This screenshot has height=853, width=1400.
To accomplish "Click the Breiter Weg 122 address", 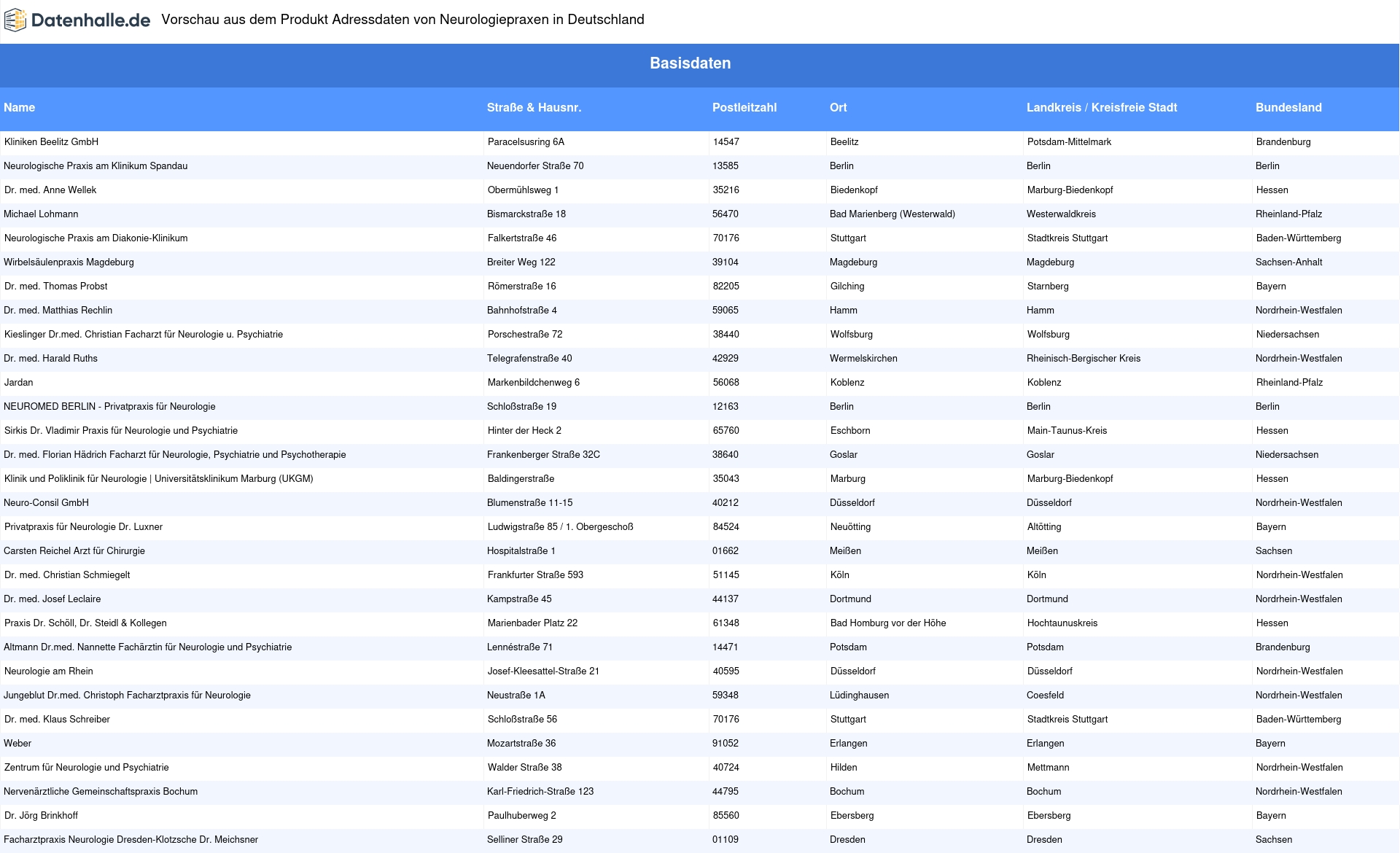I will (521, 262).
